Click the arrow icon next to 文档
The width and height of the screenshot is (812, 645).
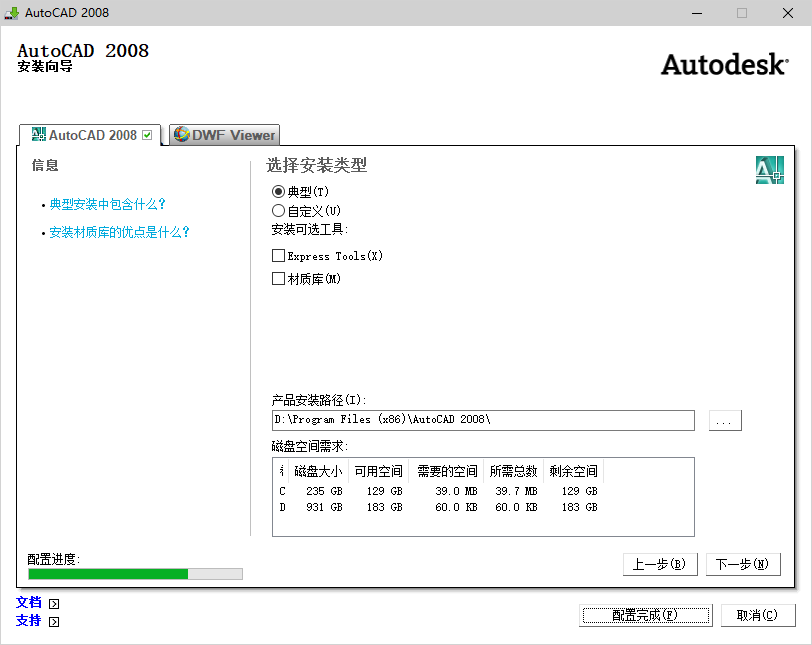(x=52, y=603)
